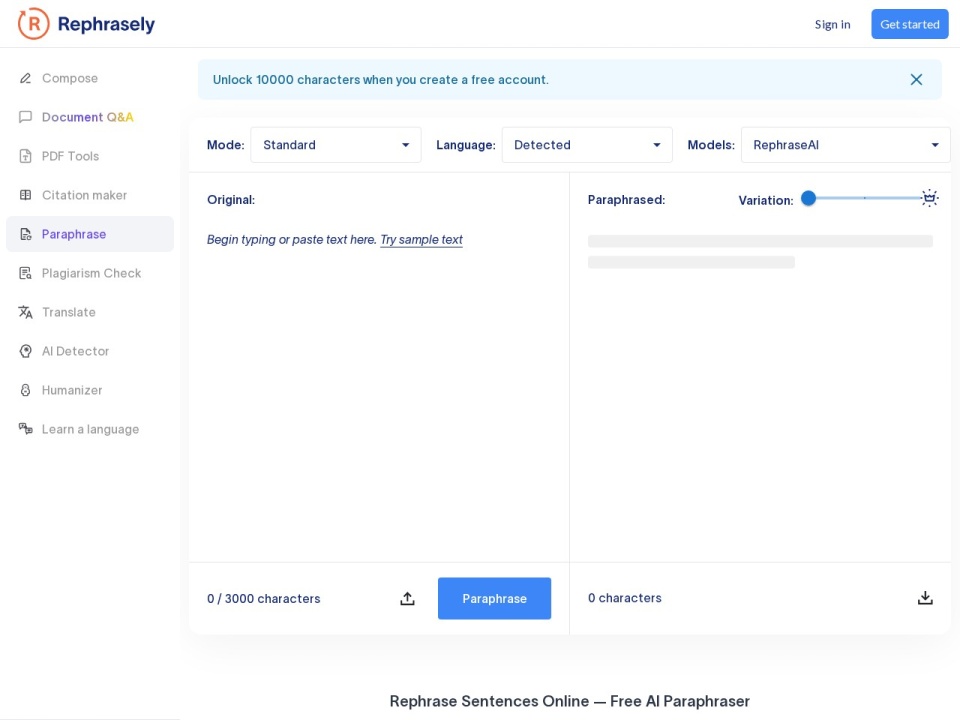The width and height of the screenshot is (960, 720).
Task: Click the Paraphrase sidebar icon
Action: point(25,234)
